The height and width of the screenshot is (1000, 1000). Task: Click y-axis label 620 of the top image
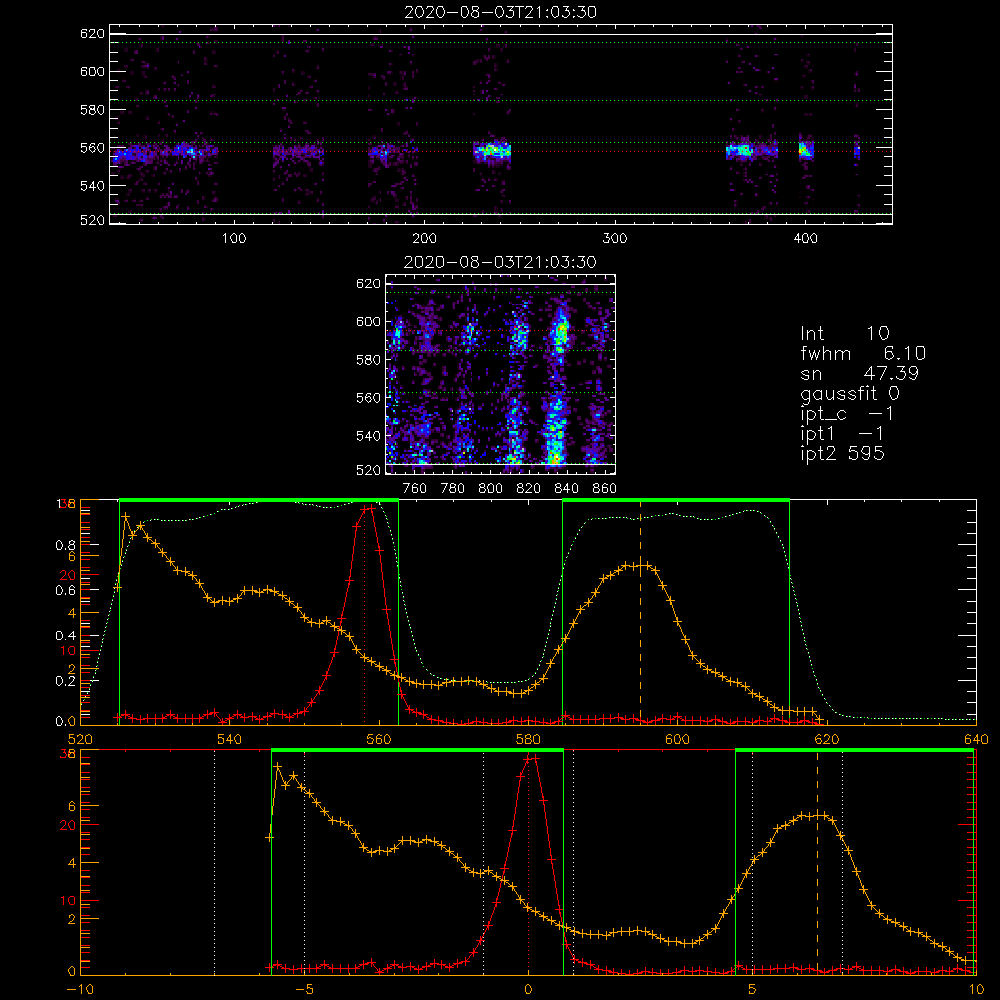tap(92, 33)
